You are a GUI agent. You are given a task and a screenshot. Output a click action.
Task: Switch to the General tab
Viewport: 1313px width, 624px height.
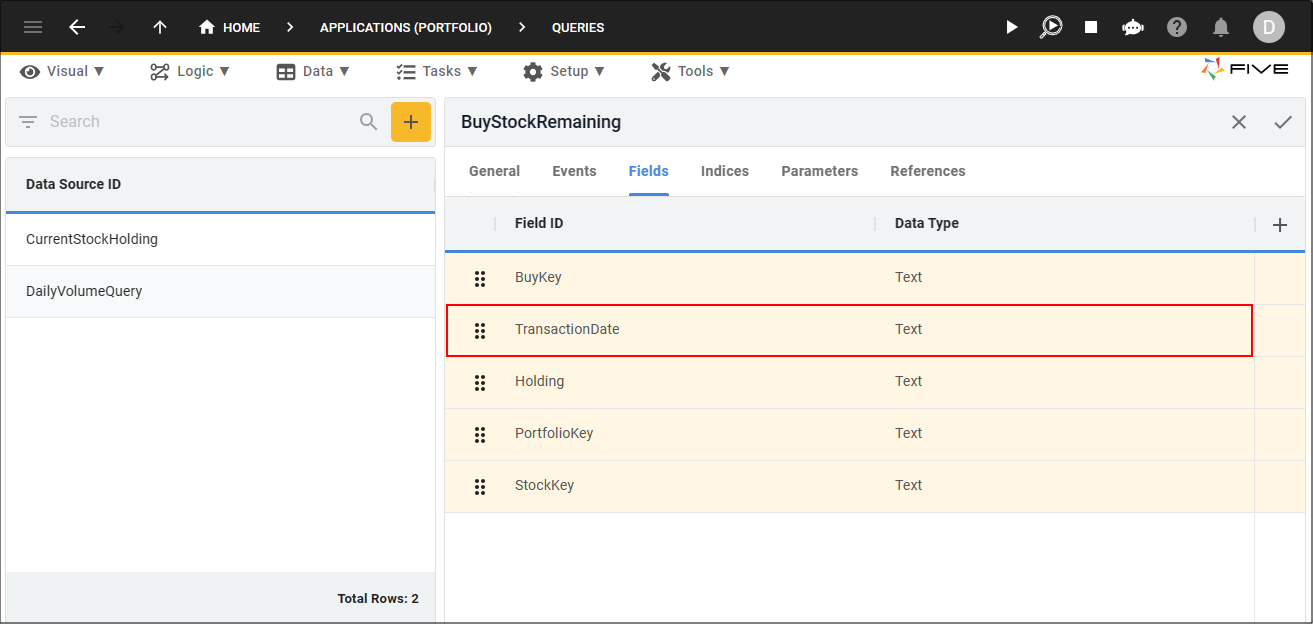494,171
